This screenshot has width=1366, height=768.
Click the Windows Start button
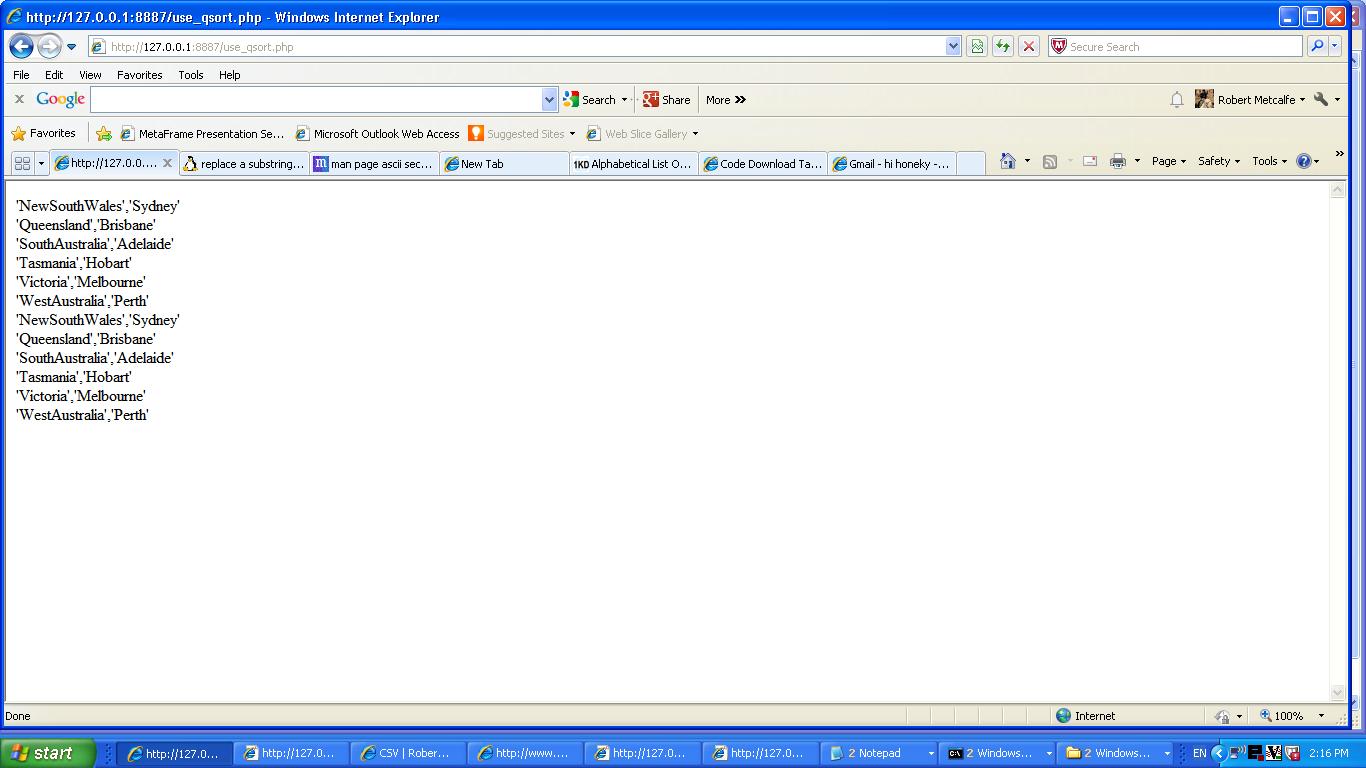click(x=47, y=753)
